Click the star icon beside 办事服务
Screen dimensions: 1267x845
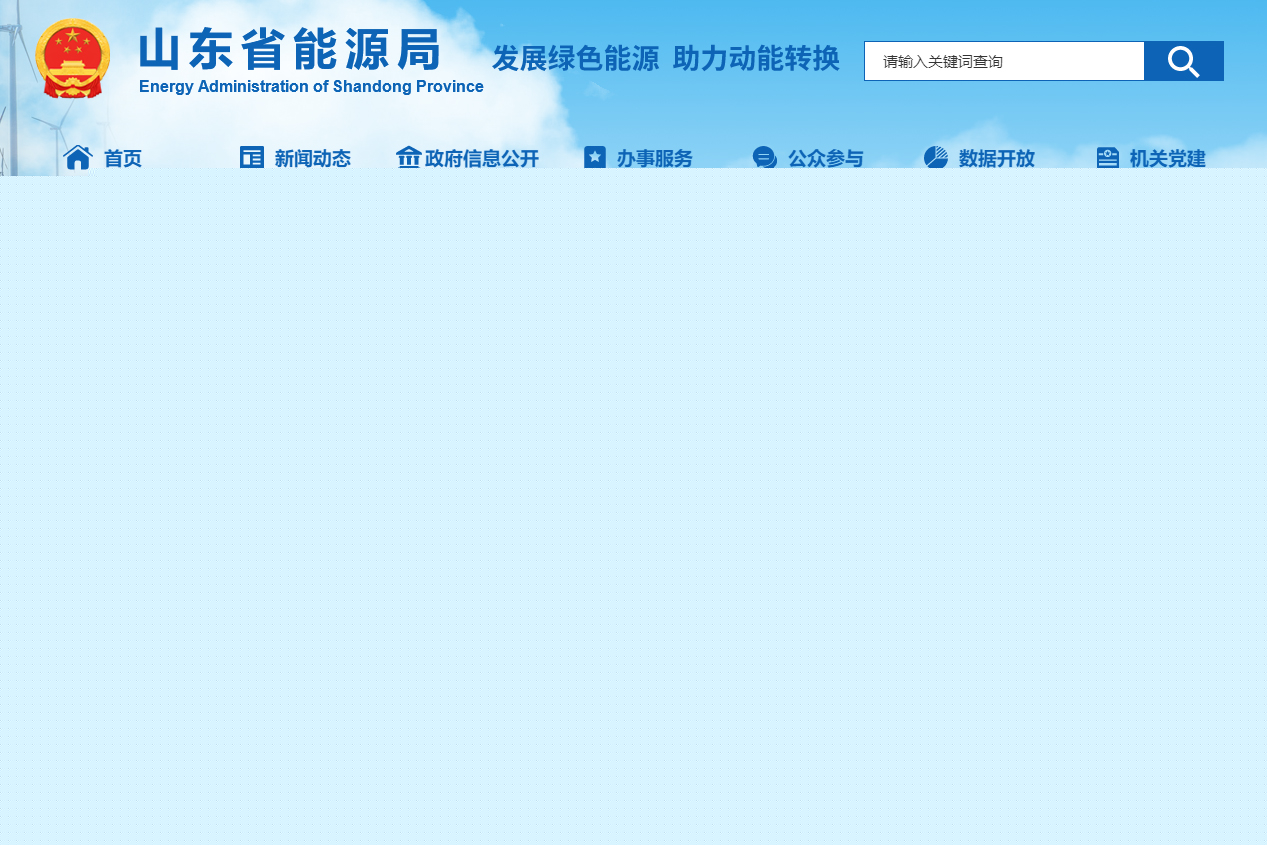click(595, 158)
